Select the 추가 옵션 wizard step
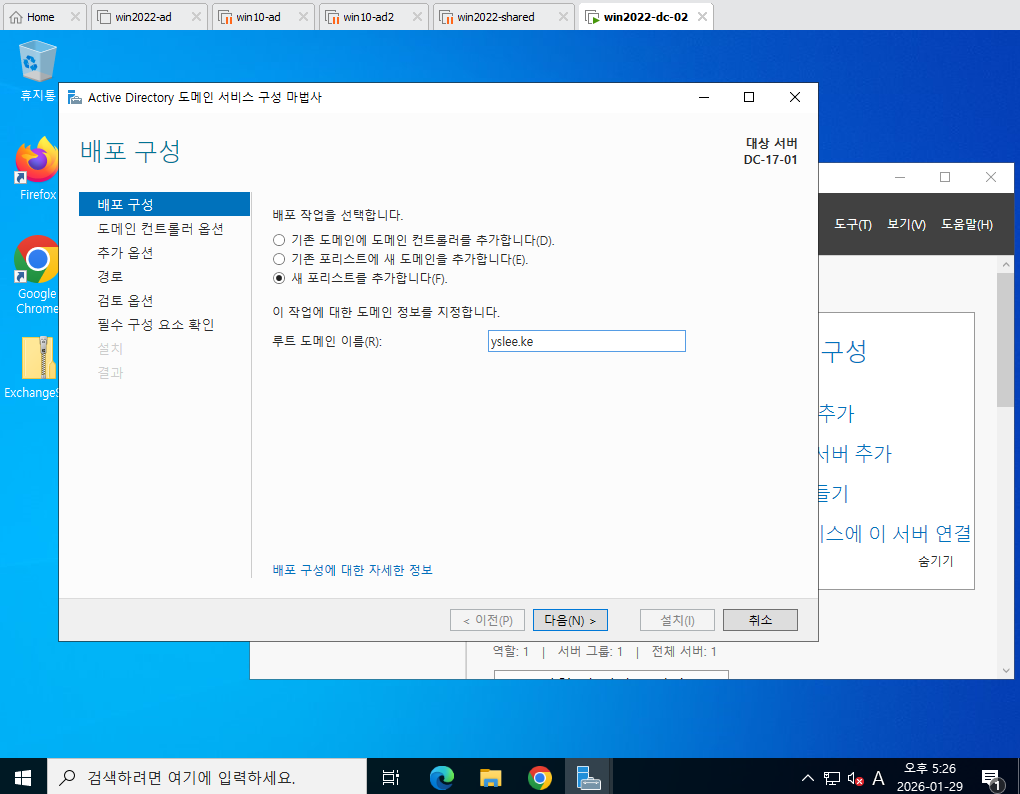 coord(125,252)
